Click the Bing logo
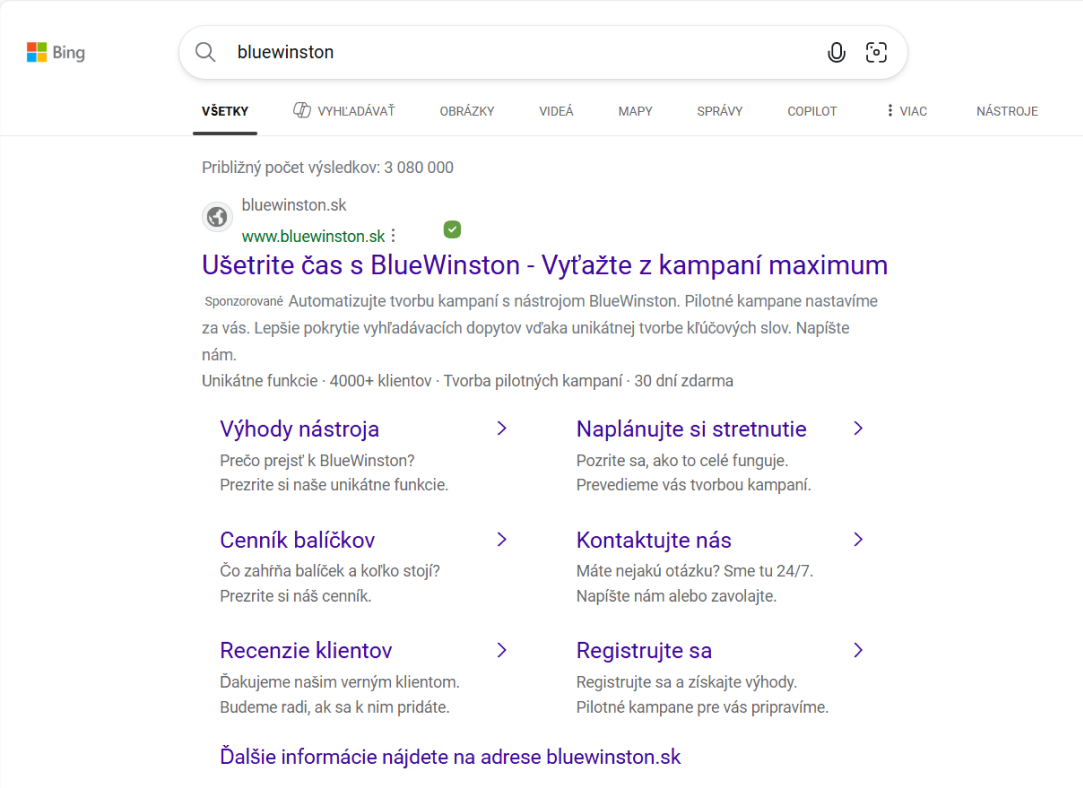The image size is (1083, 788). [56, 53]
